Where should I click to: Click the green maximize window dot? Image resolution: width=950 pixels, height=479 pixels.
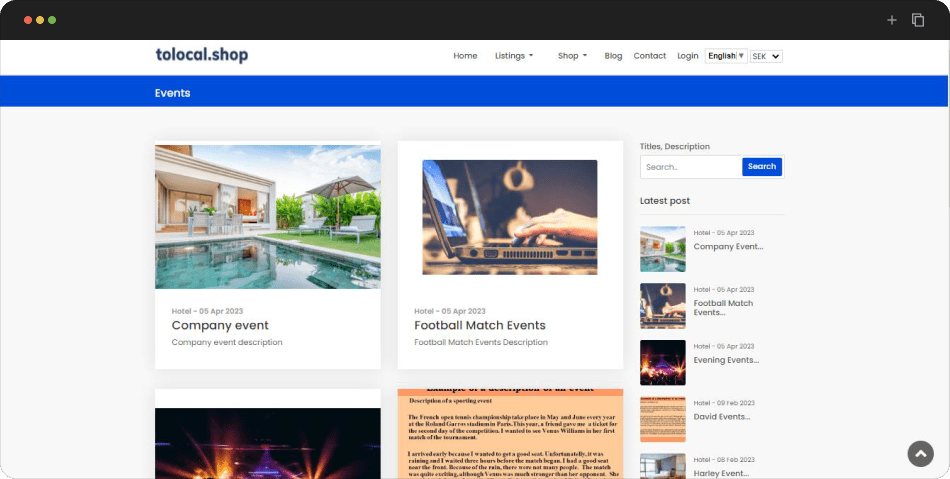tap(52, 20)
